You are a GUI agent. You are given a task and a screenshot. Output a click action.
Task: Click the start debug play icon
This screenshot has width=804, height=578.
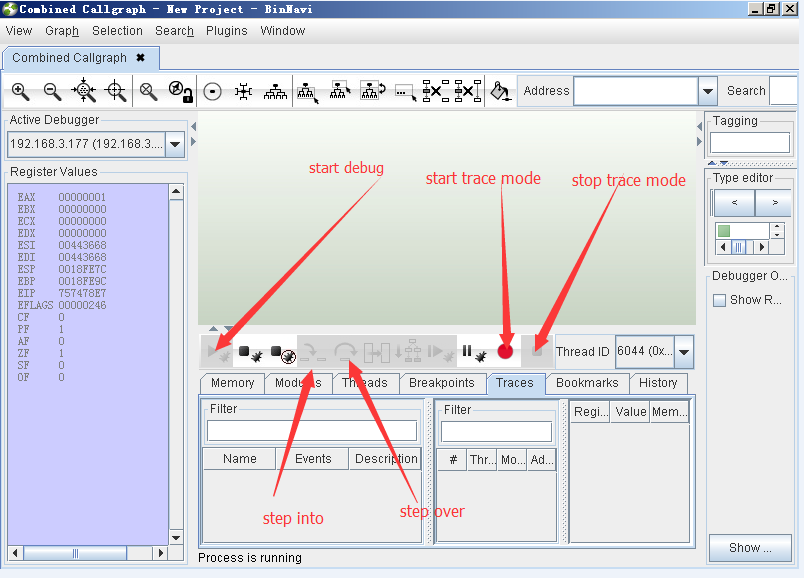click(x=217, y=352)
